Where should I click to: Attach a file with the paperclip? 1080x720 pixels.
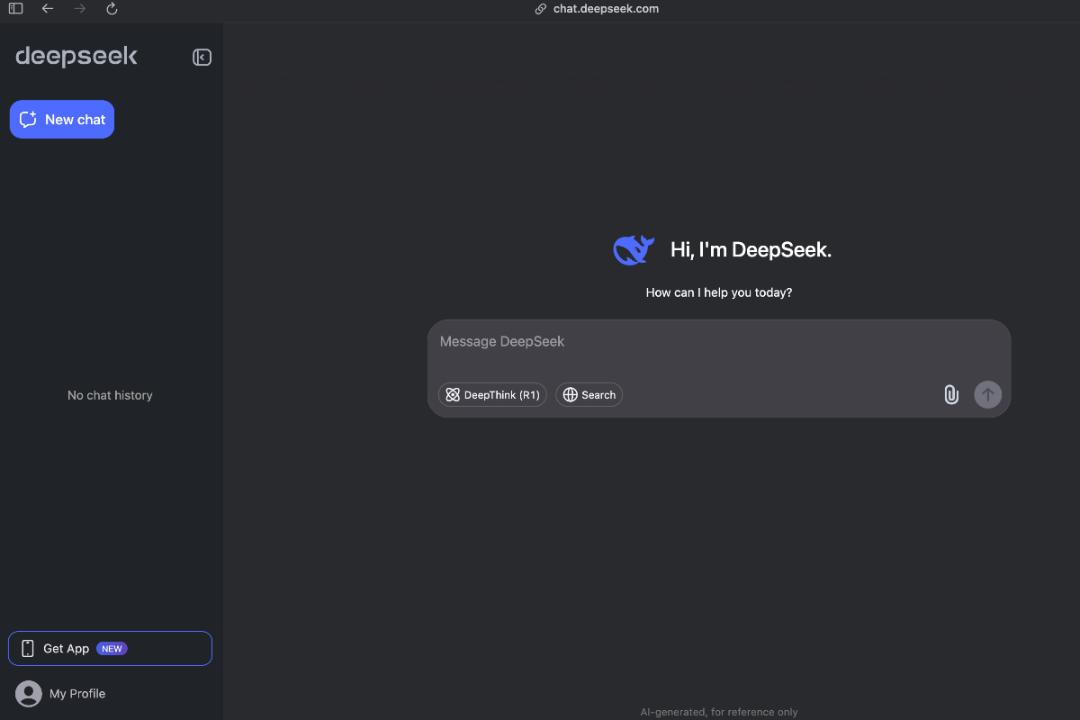(951, 395)
